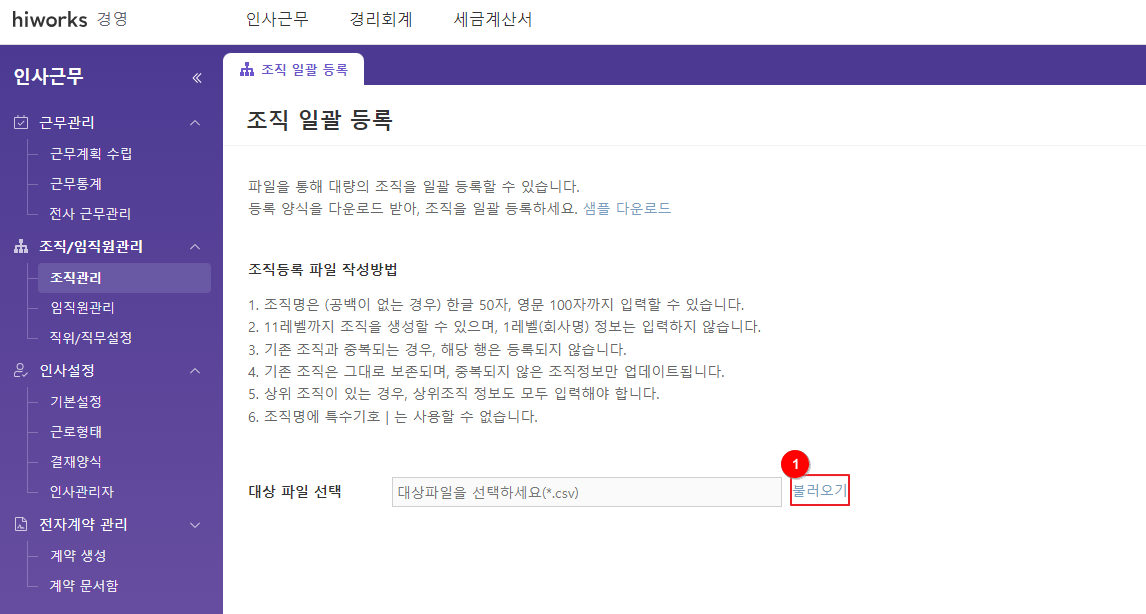Open the 인사근무 top menu
Image resolution: width=1146 pixels, height=614 pixels.
pyautogui.click(x=277, y=19)
